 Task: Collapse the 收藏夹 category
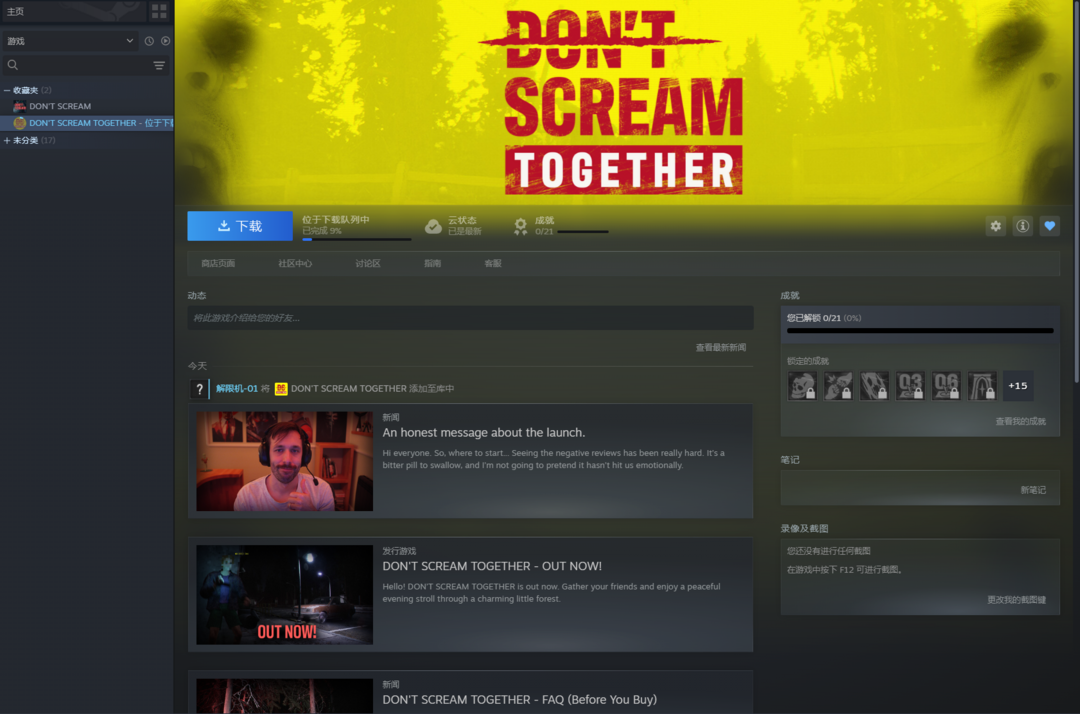7,90
